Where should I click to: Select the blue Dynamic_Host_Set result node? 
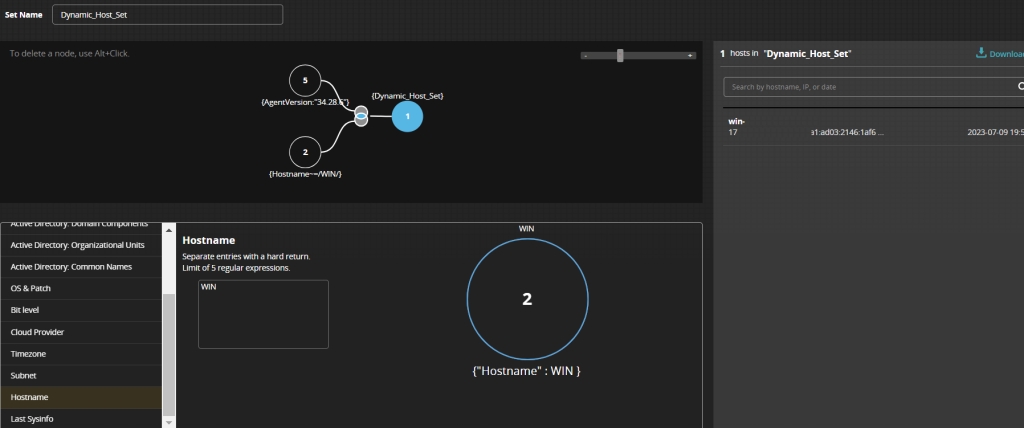tap(407, 116)
